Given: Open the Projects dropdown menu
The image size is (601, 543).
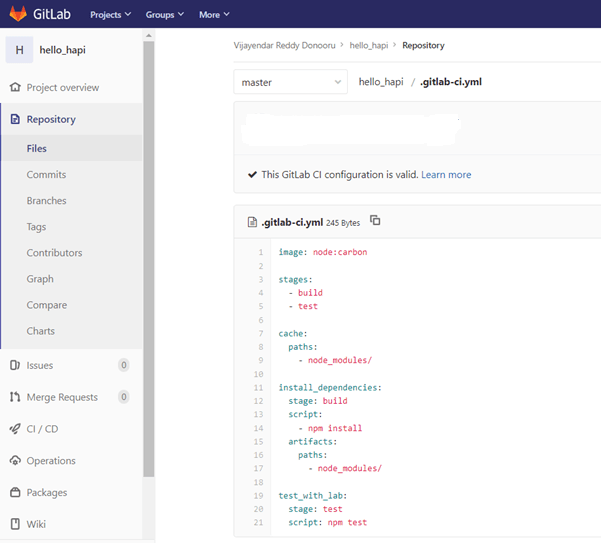Looking at the screenshot, I should pyautogui.click(x=110, y=15).
